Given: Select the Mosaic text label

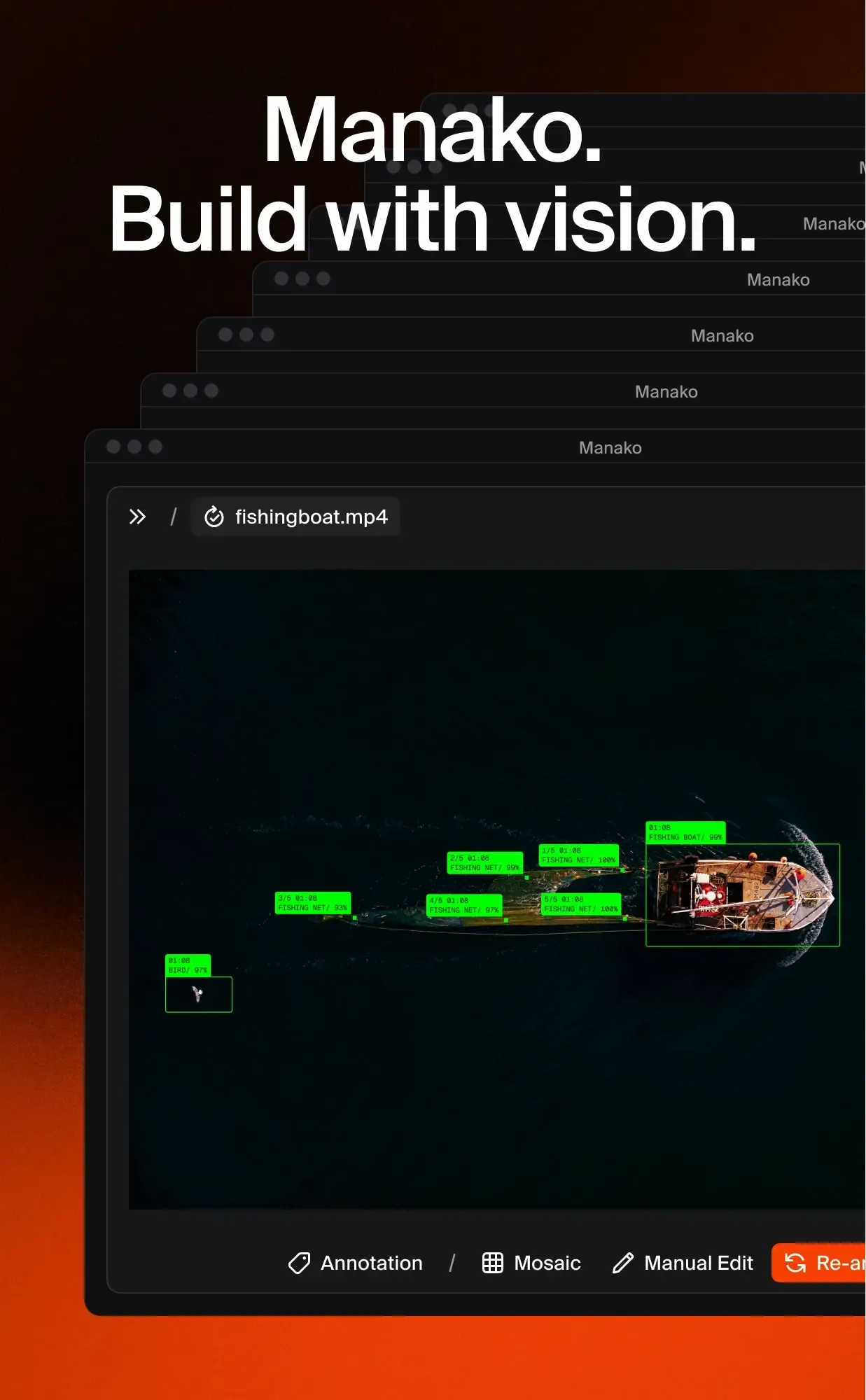Looking at the screenshot, I should coord(547,1263).
